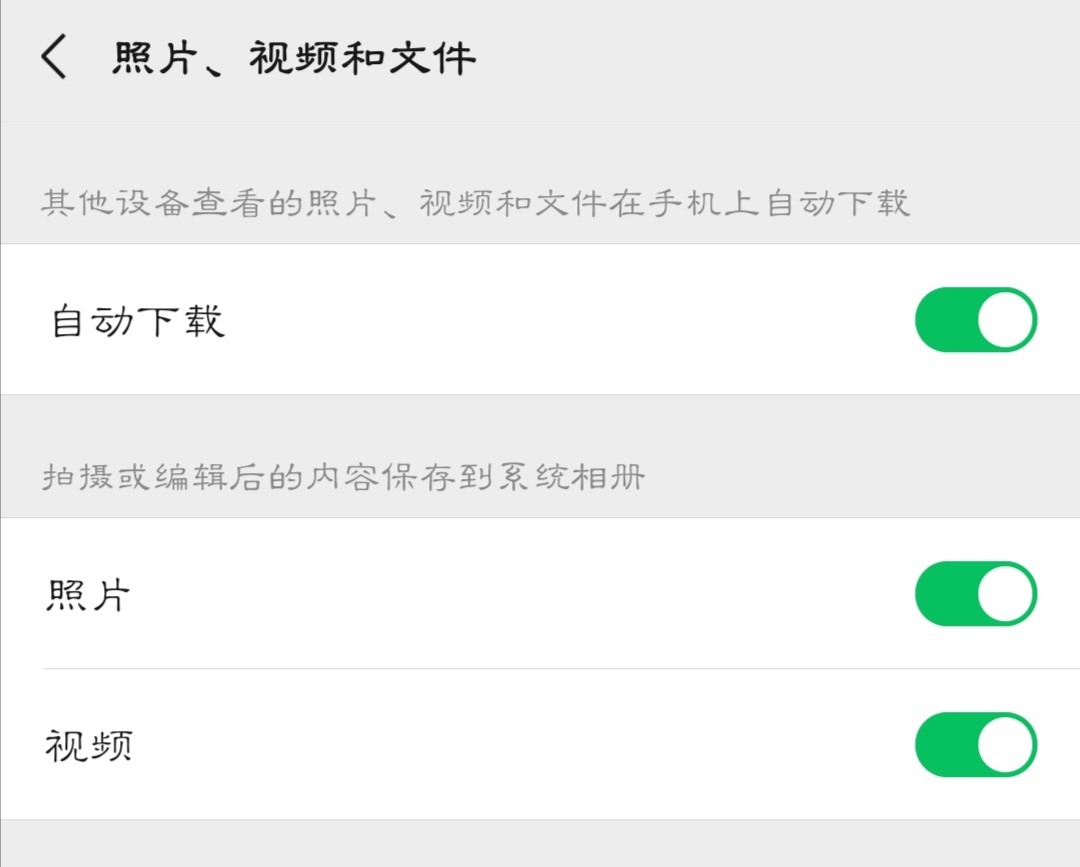Image resolution: width=1080 pixels, height=867 pixels.
Task: Click the left-pointing chevron in the header
Action: coord(52,57)
